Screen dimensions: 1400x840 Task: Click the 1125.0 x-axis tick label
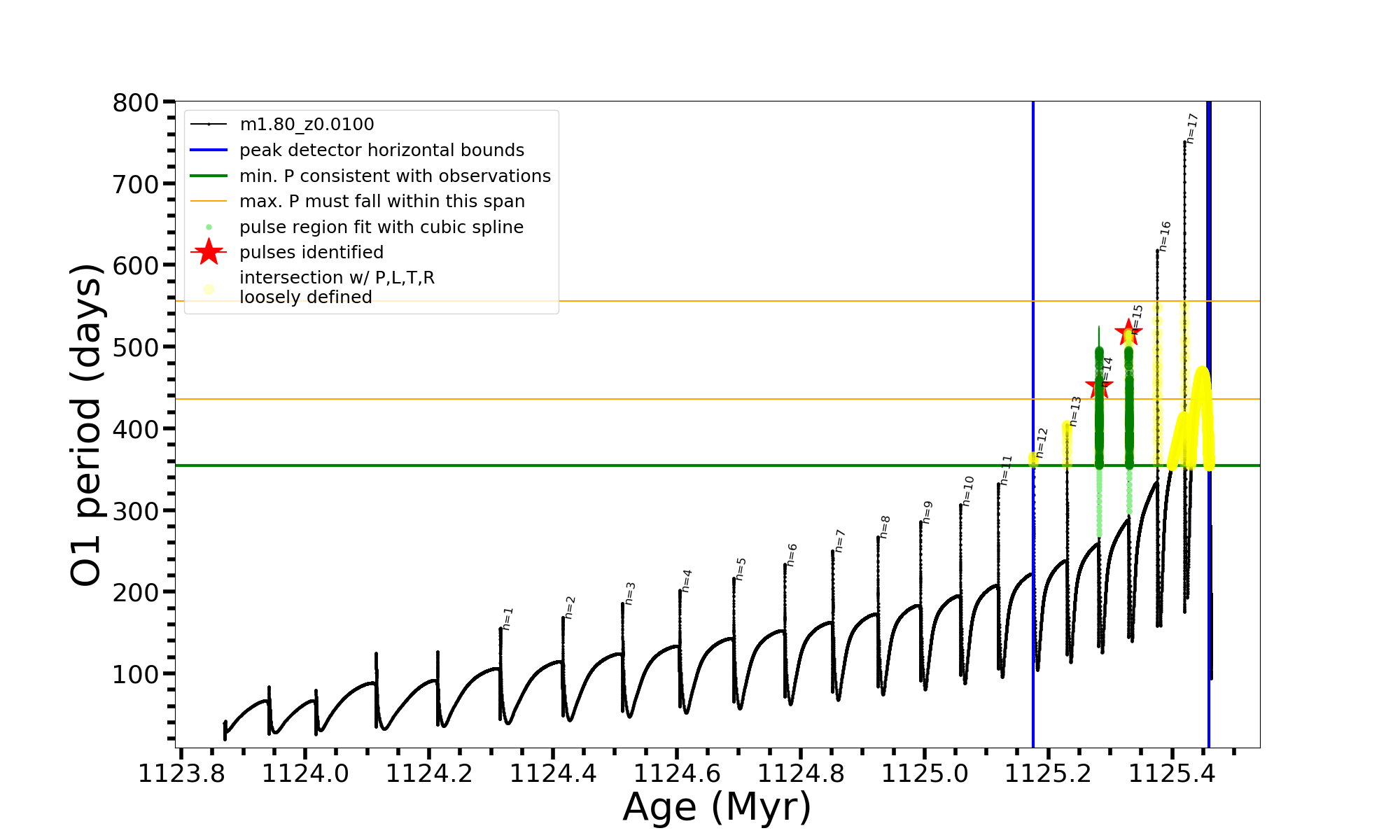pyautogui.click(x=925, y=774)
